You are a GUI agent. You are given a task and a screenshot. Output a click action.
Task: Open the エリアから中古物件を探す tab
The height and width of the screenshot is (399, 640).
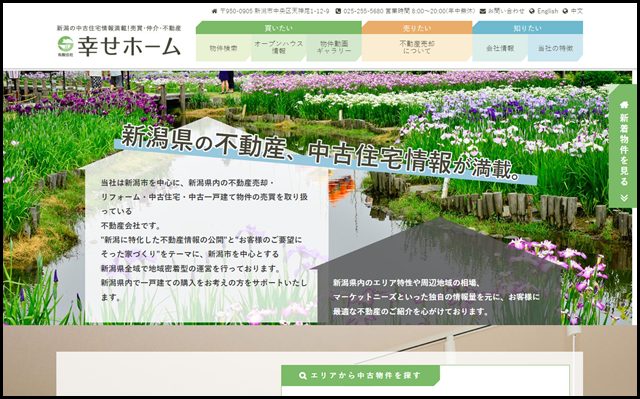[x=361, y=376]
